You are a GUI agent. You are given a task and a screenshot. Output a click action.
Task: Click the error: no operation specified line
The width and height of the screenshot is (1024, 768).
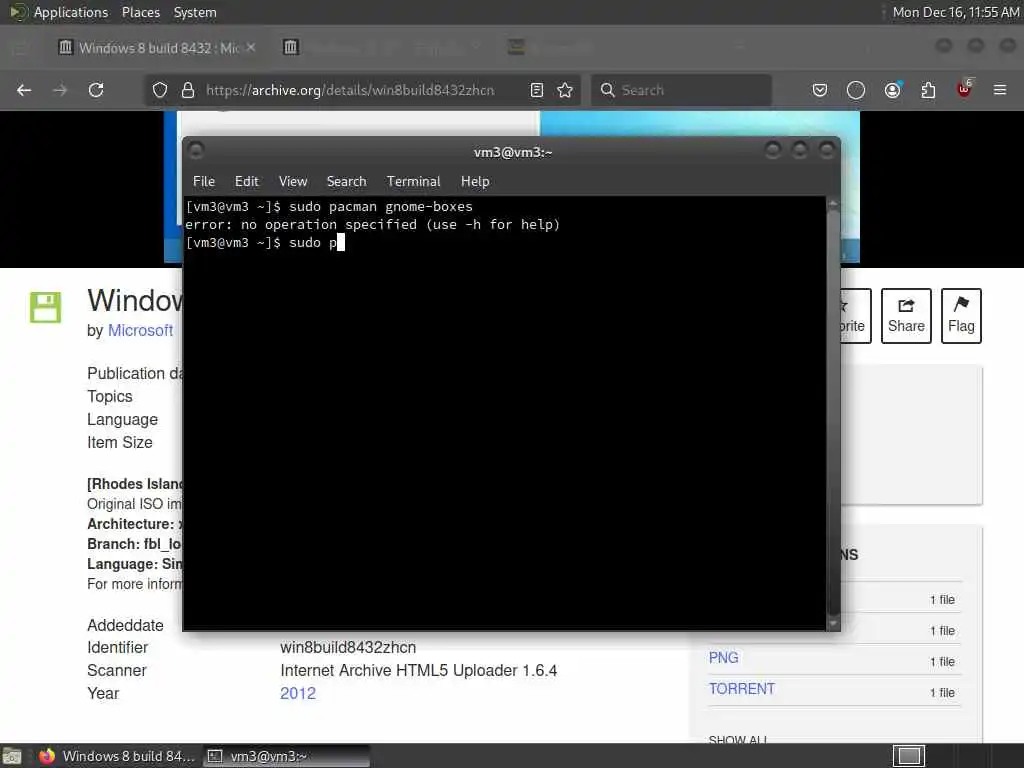pyautogui.click(x=372, y=225)
